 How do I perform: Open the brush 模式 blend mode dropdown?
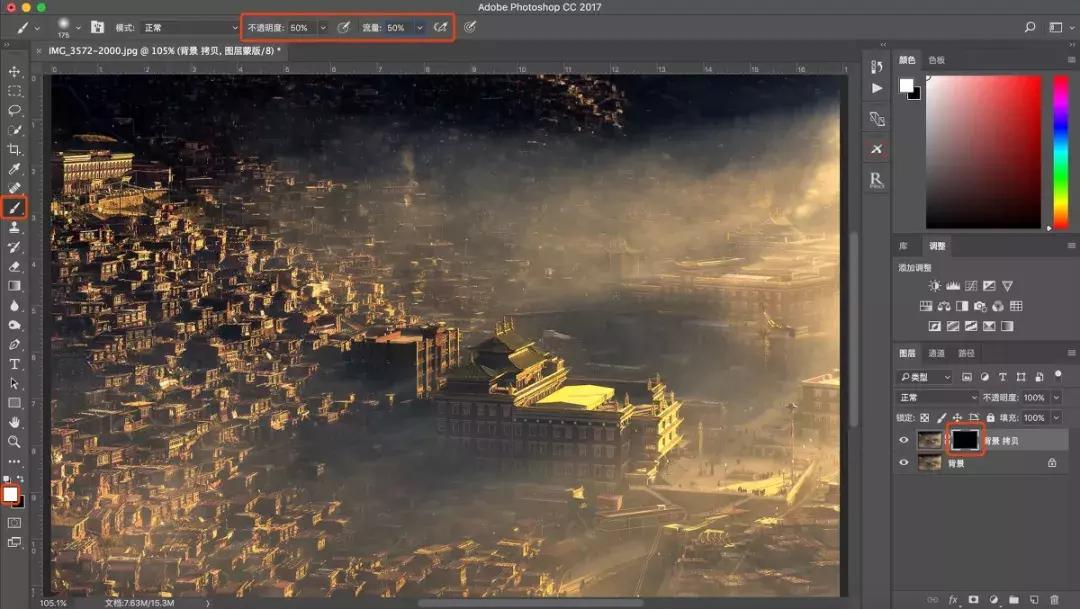[x=190, y=28]
